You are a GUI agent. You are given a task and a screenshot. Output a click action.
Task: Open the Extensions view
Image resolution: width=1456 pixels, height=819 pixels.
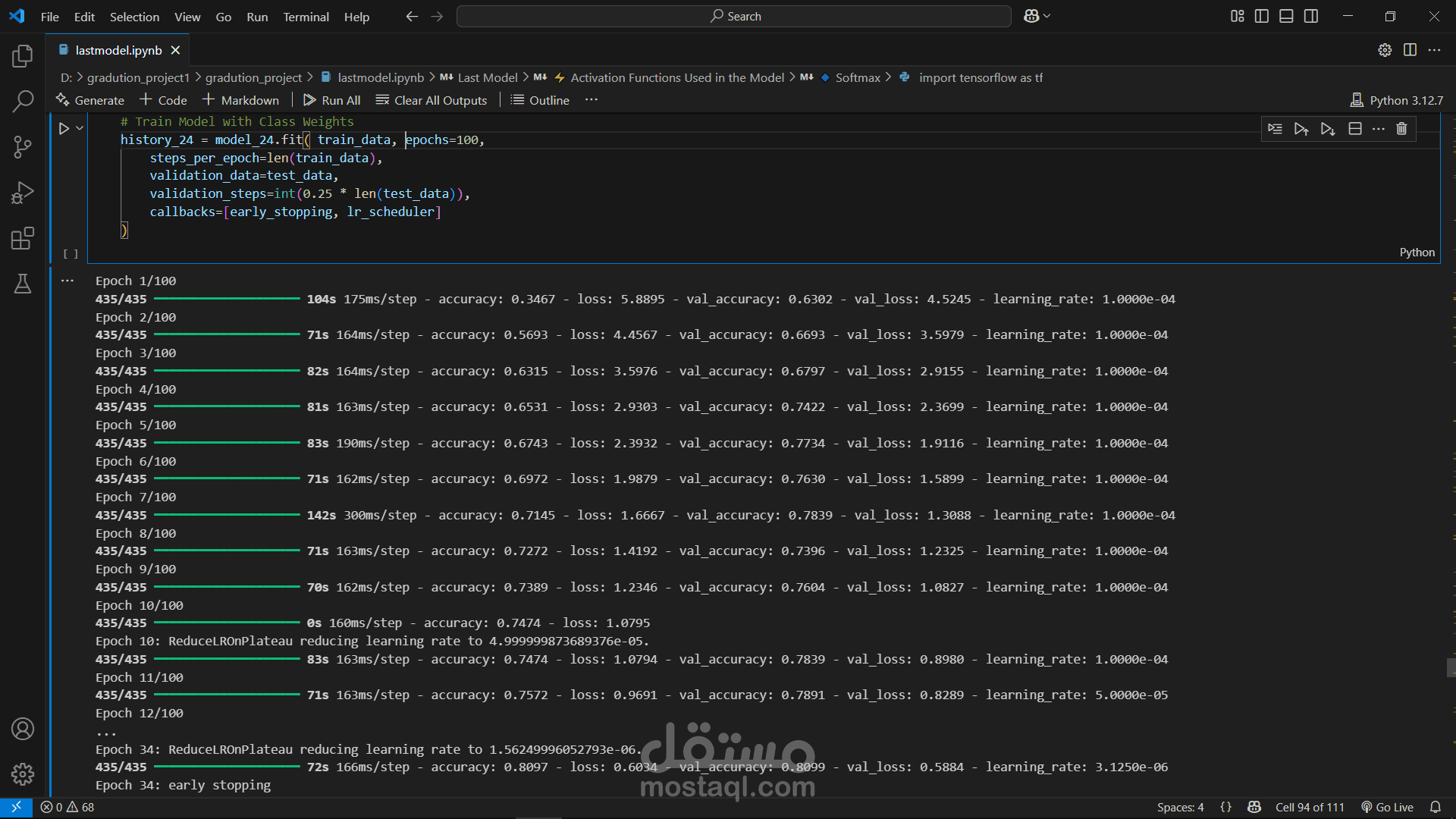coord(23,238)
